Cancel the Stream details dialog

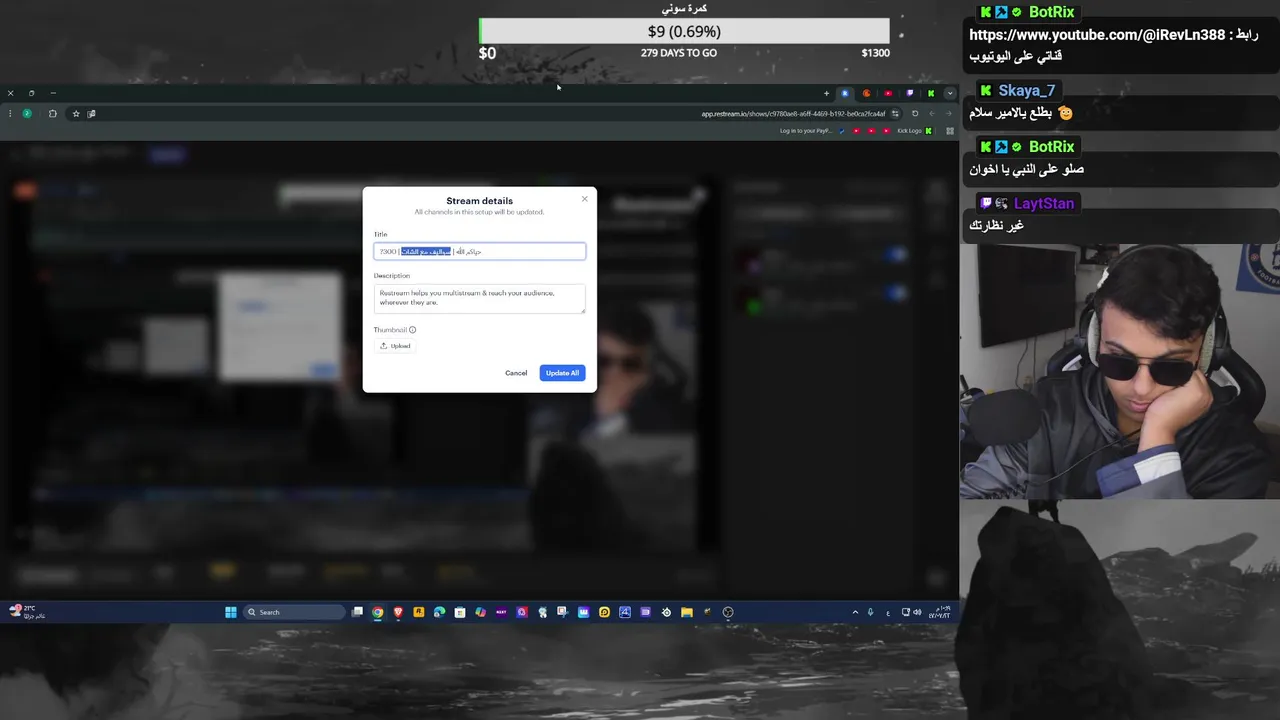pyautogui.click(x=516, y=373)
